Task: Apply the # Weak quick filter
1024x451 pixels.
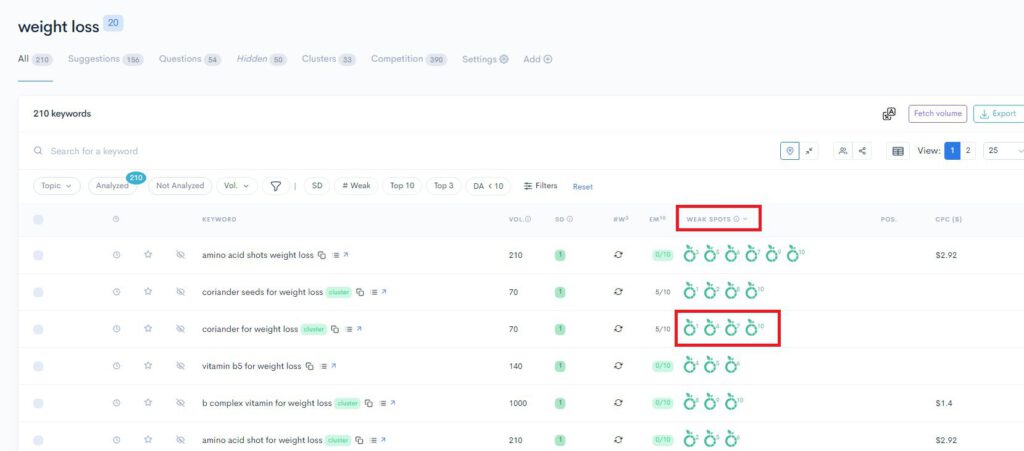Action: pyautogui.click(x=356, y=186)
